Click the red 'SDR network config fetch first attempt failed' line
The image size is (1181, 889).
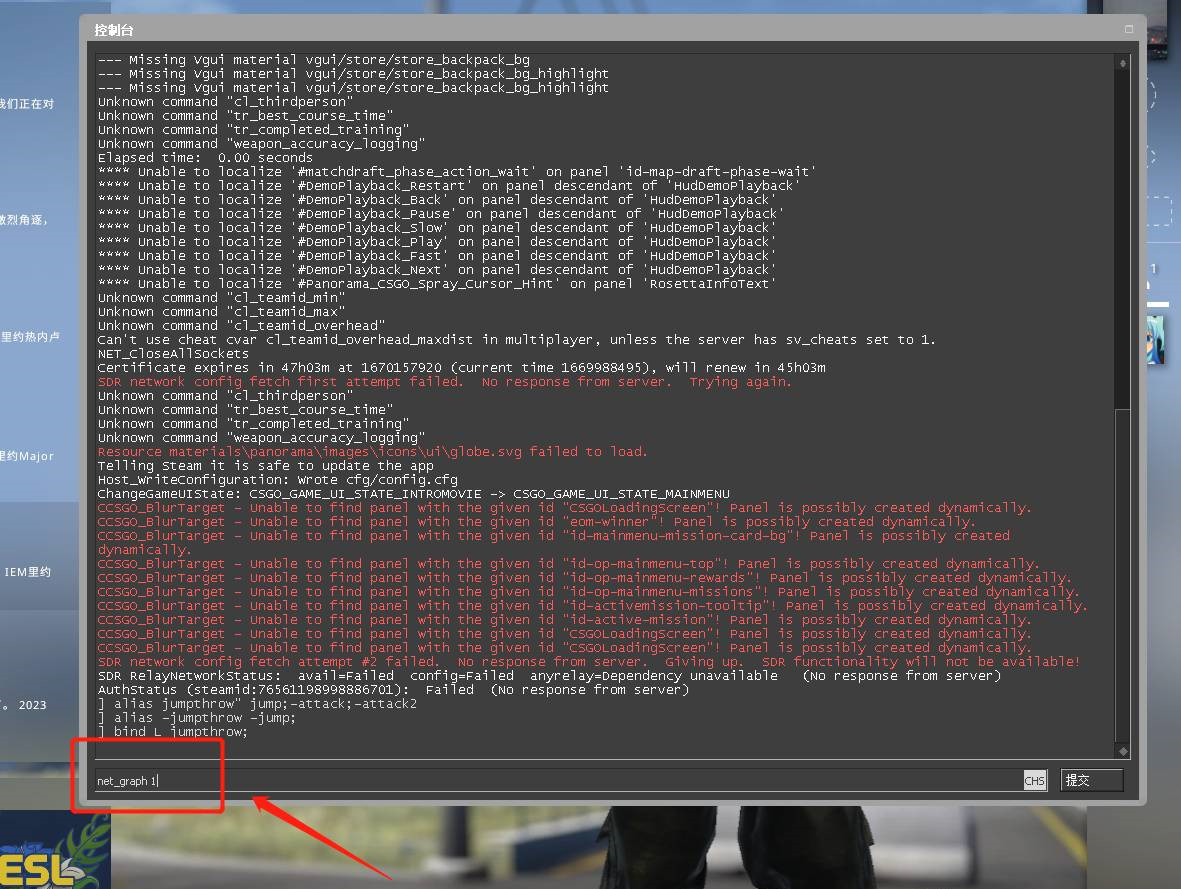coord(444,382)
